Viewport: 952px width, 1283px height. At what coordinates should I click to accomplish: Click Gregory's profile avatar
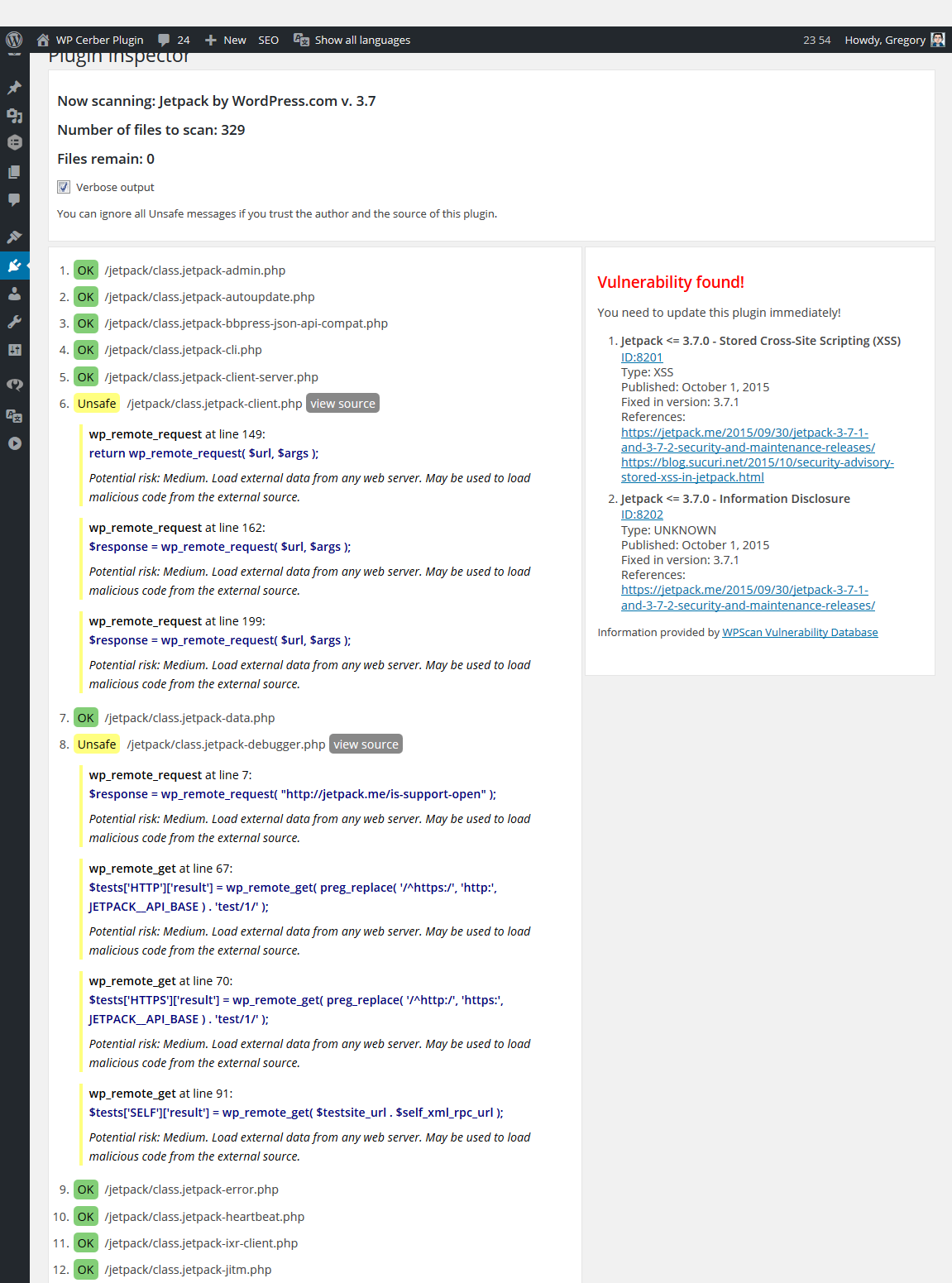coord(938,40)
